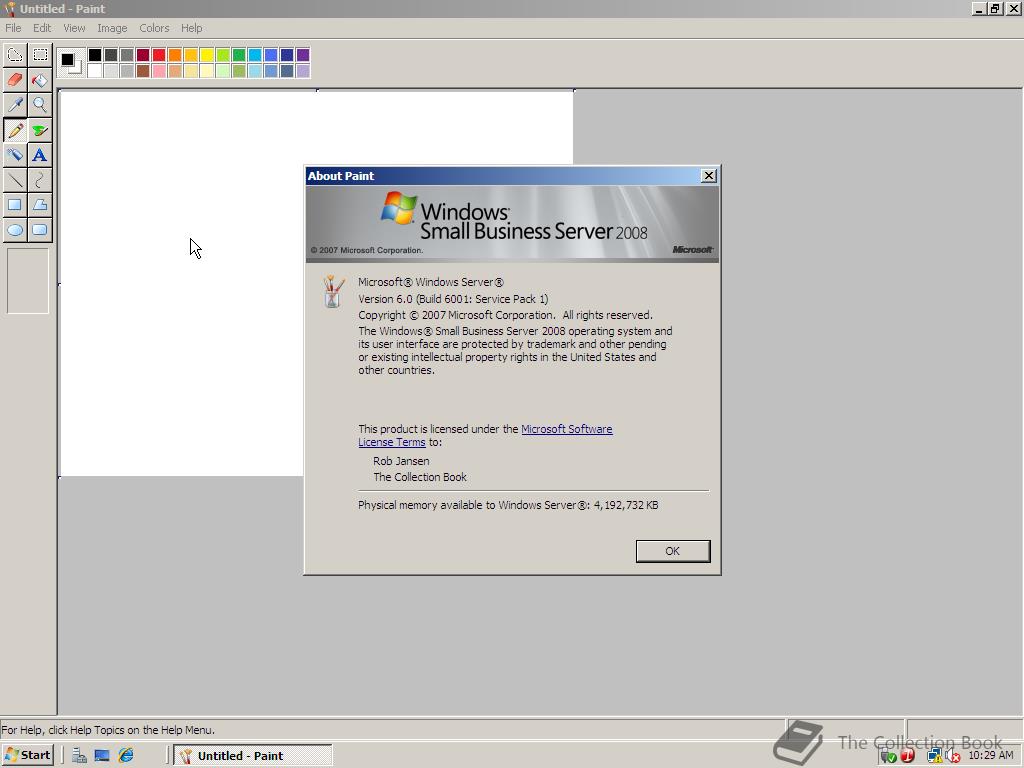Click 'The Collection Book' organization text in dialog

point(420,477)
